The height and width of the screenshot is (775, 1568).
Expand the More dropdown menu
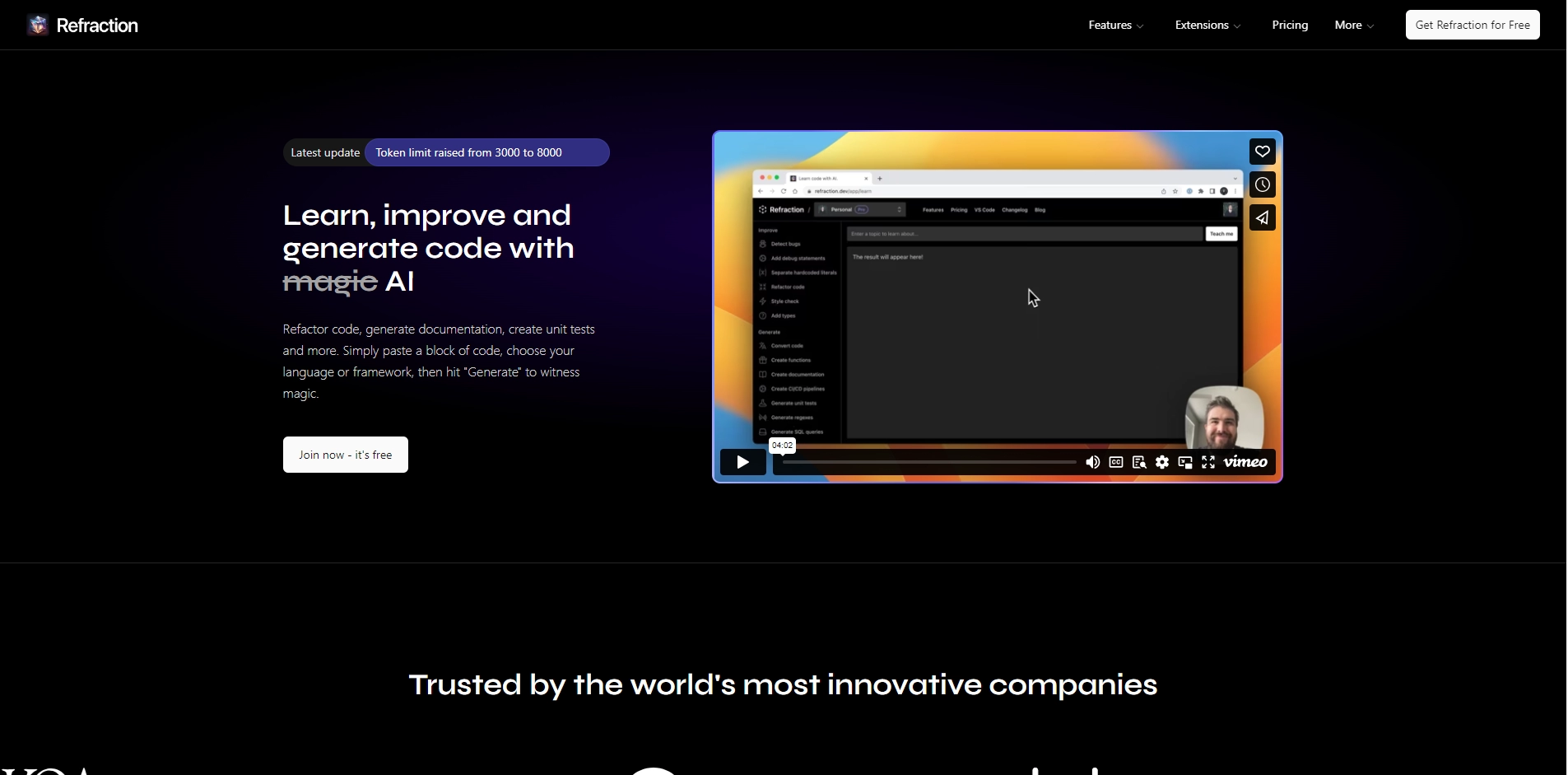pyautogui.click(x=1354, y=26)
